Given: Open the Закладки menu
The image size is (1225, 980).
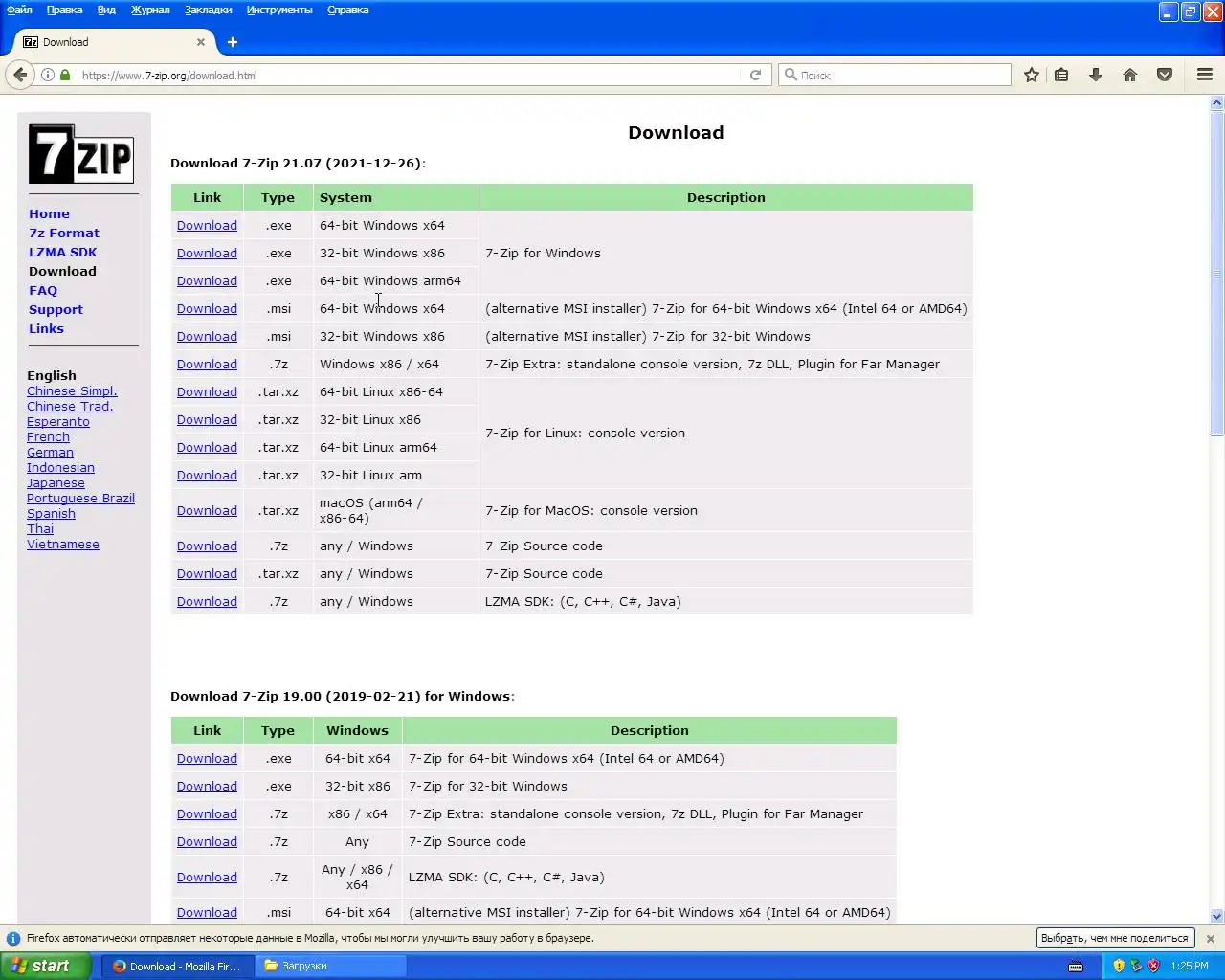Looking at the screenshot, I should 209,10.
